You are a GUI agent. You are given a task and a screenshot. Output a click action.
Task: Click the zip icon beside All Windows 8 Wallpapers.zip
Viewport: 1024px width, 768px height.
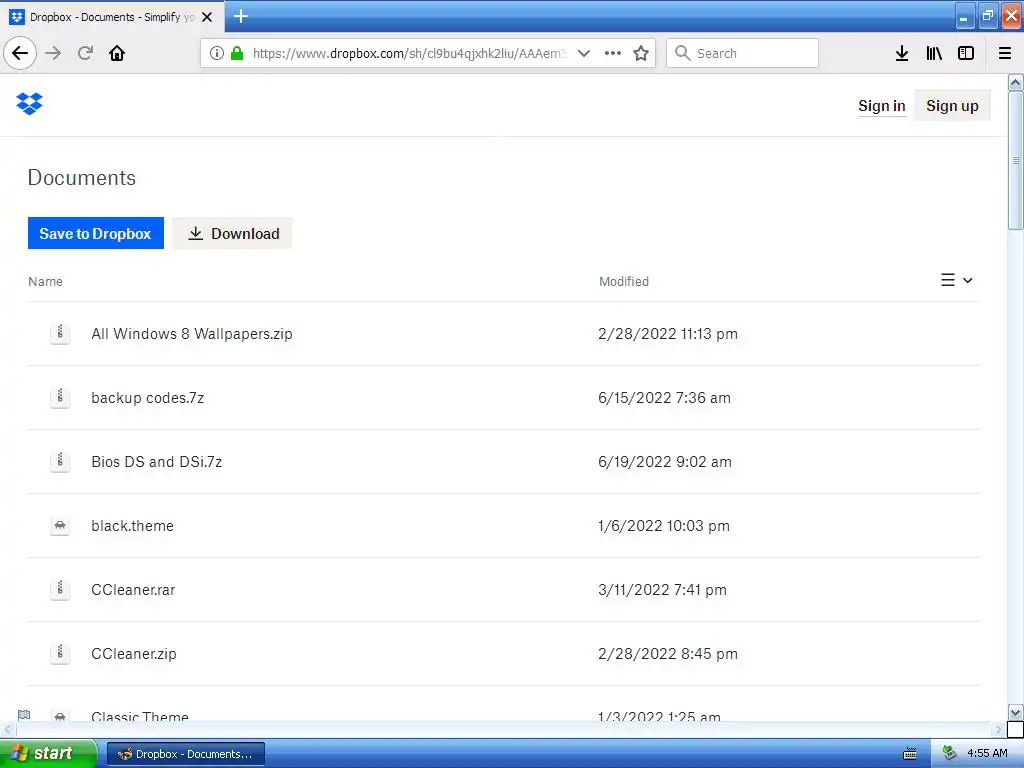[60, 334]
